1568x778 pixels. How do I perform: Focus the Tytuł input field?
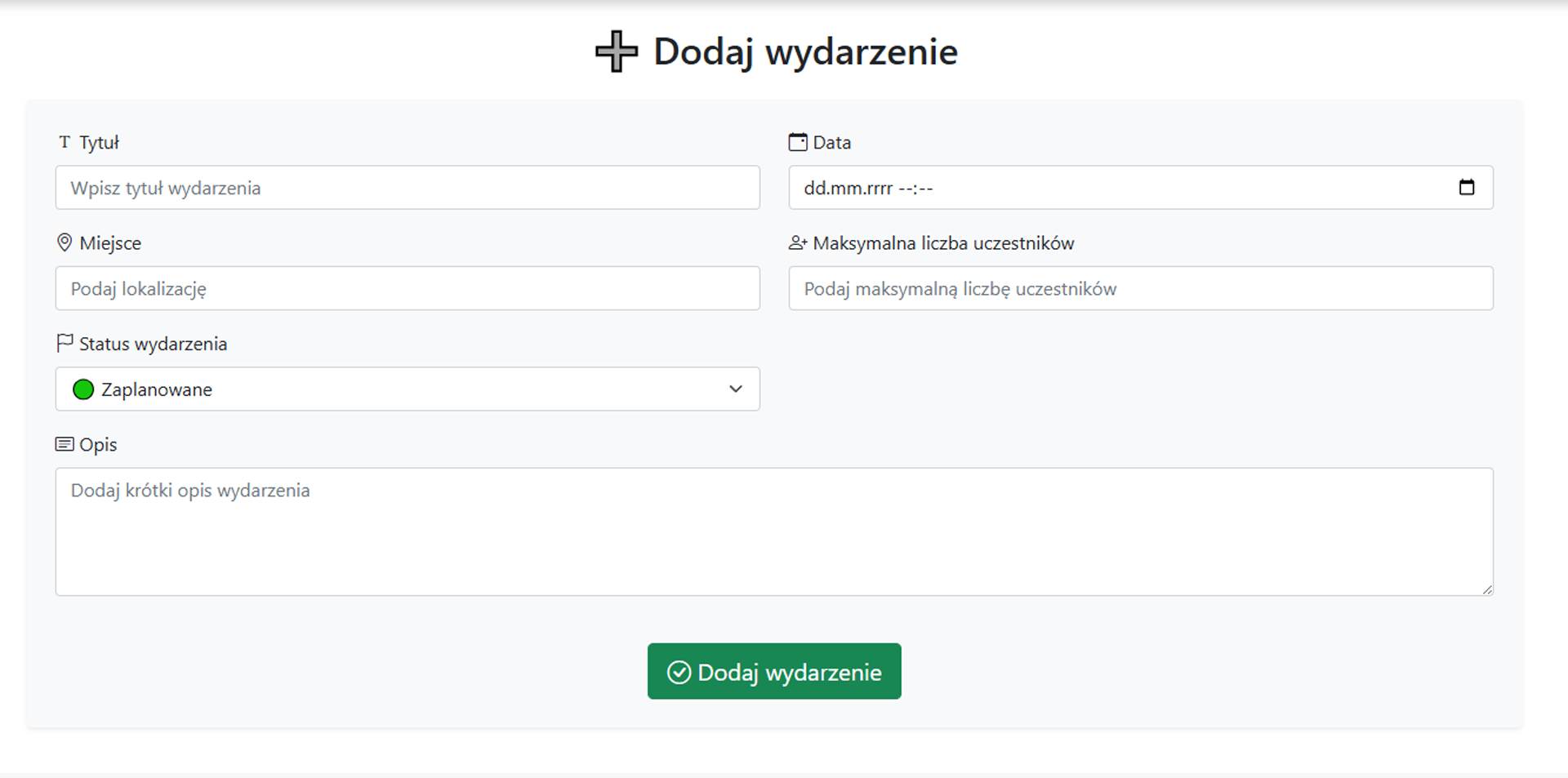[408, 188]
